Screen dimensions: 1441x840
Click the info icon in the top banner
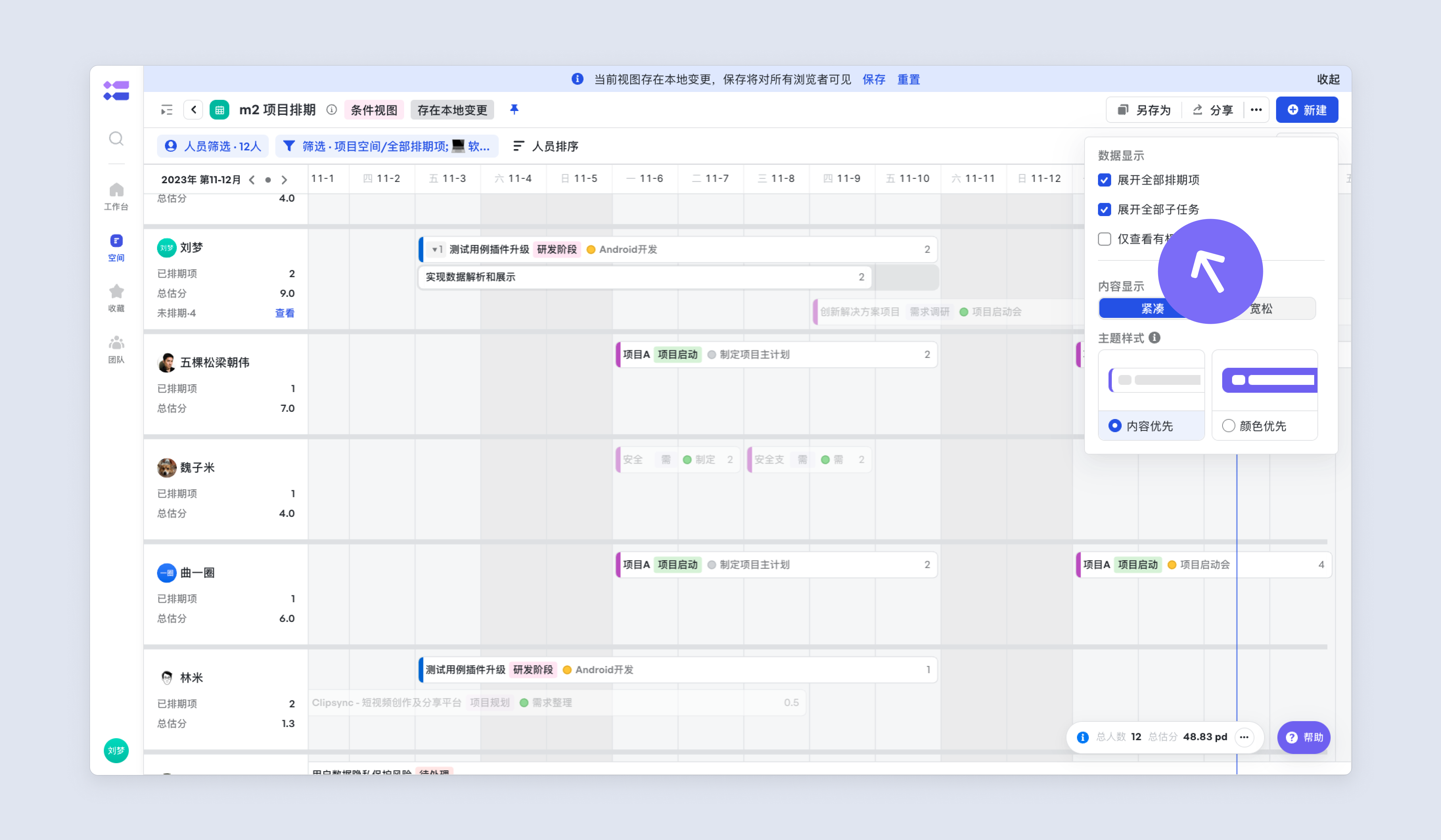click(578, 79)
